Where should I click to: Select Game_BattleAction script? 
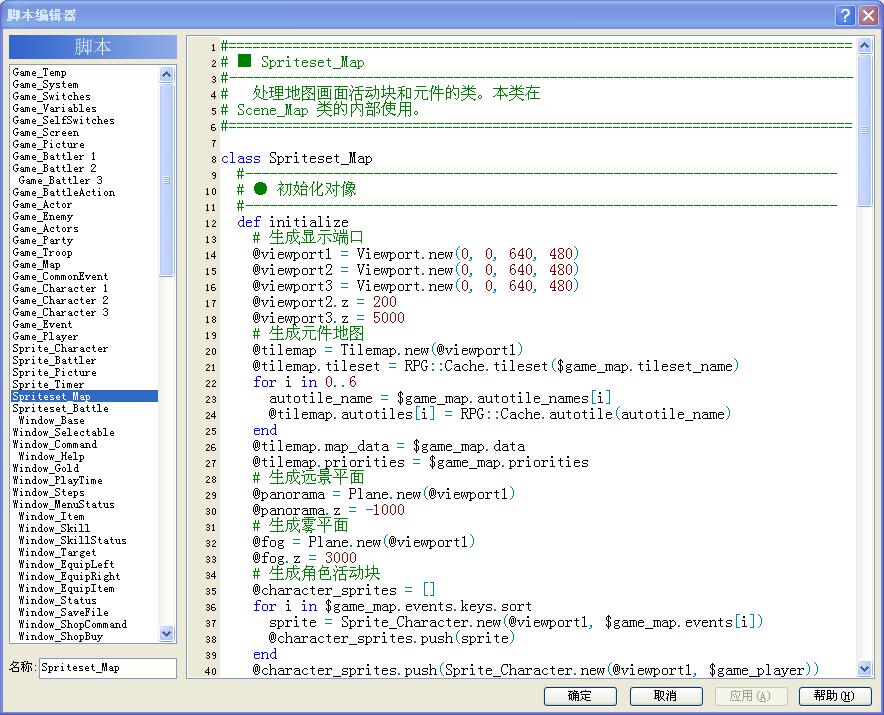(x=63, y=192)
